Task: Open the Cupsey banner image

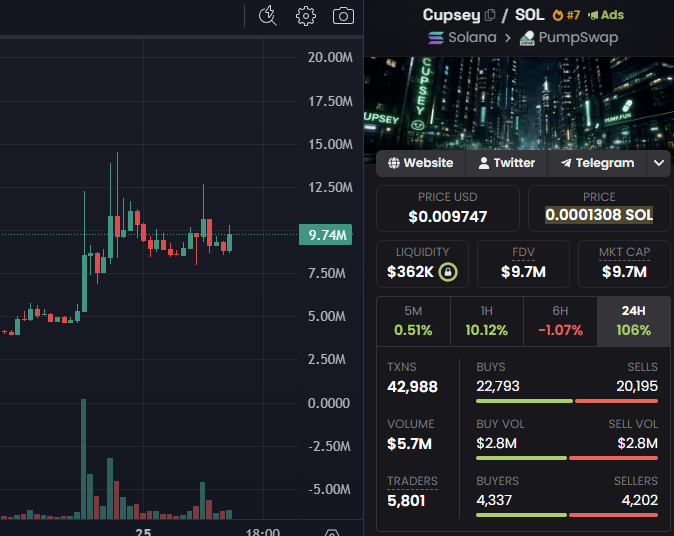Action: pos(519,103)
